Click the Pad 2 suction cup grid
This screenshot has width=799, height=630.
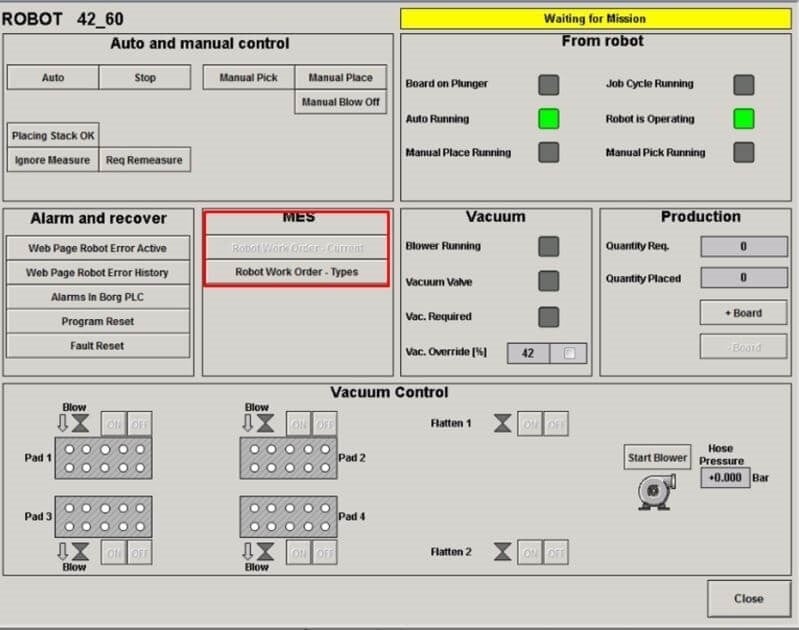coord(288,458)
